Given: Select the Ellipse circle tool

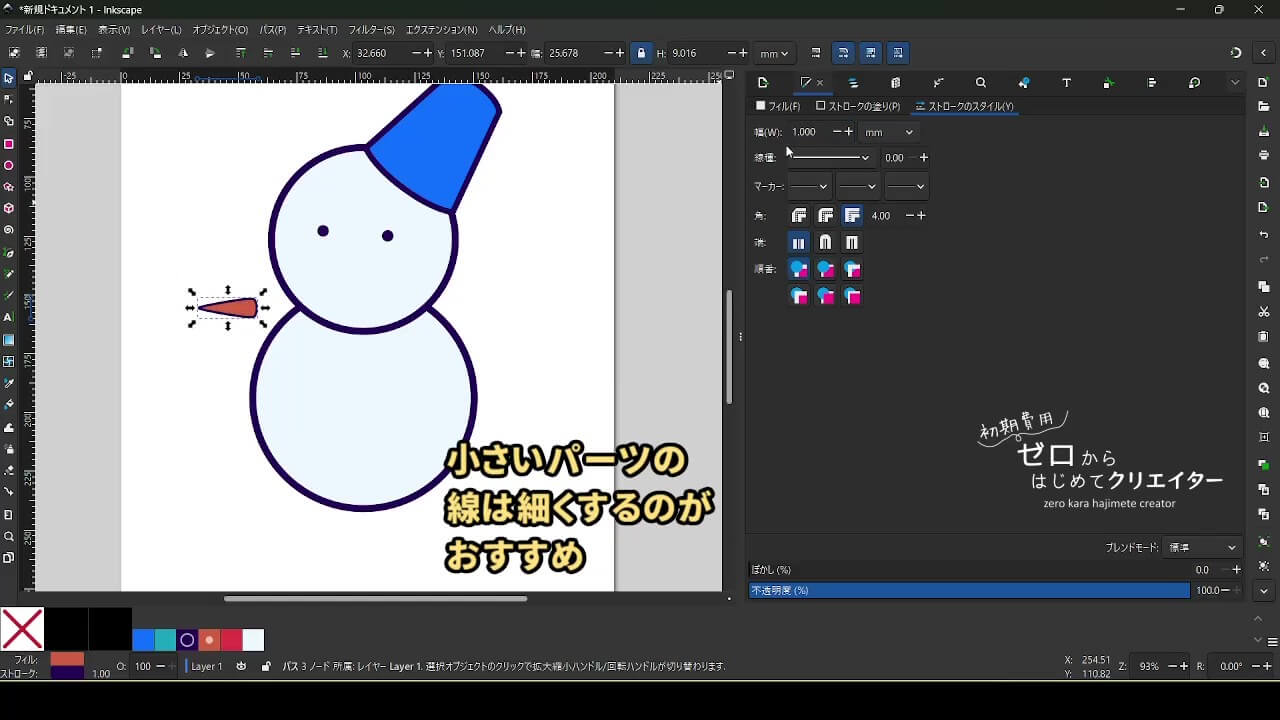Looking at the screenshot, I should pyautogui.click(x=9, y=166).
